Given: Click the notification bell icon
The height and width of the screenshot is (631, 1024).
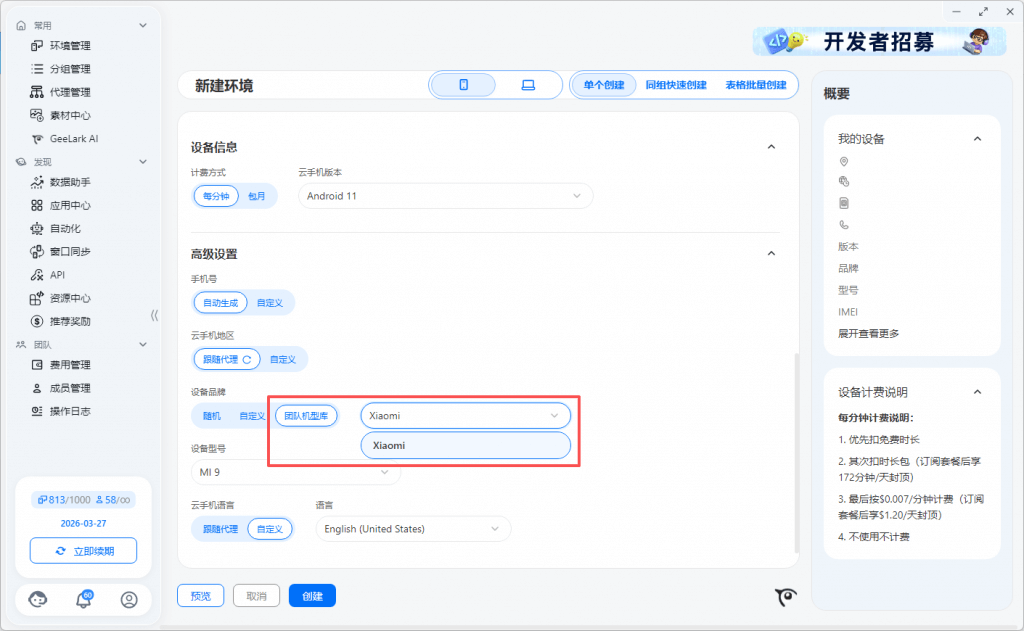Looking at the screenshot, I should pos(84,600).
